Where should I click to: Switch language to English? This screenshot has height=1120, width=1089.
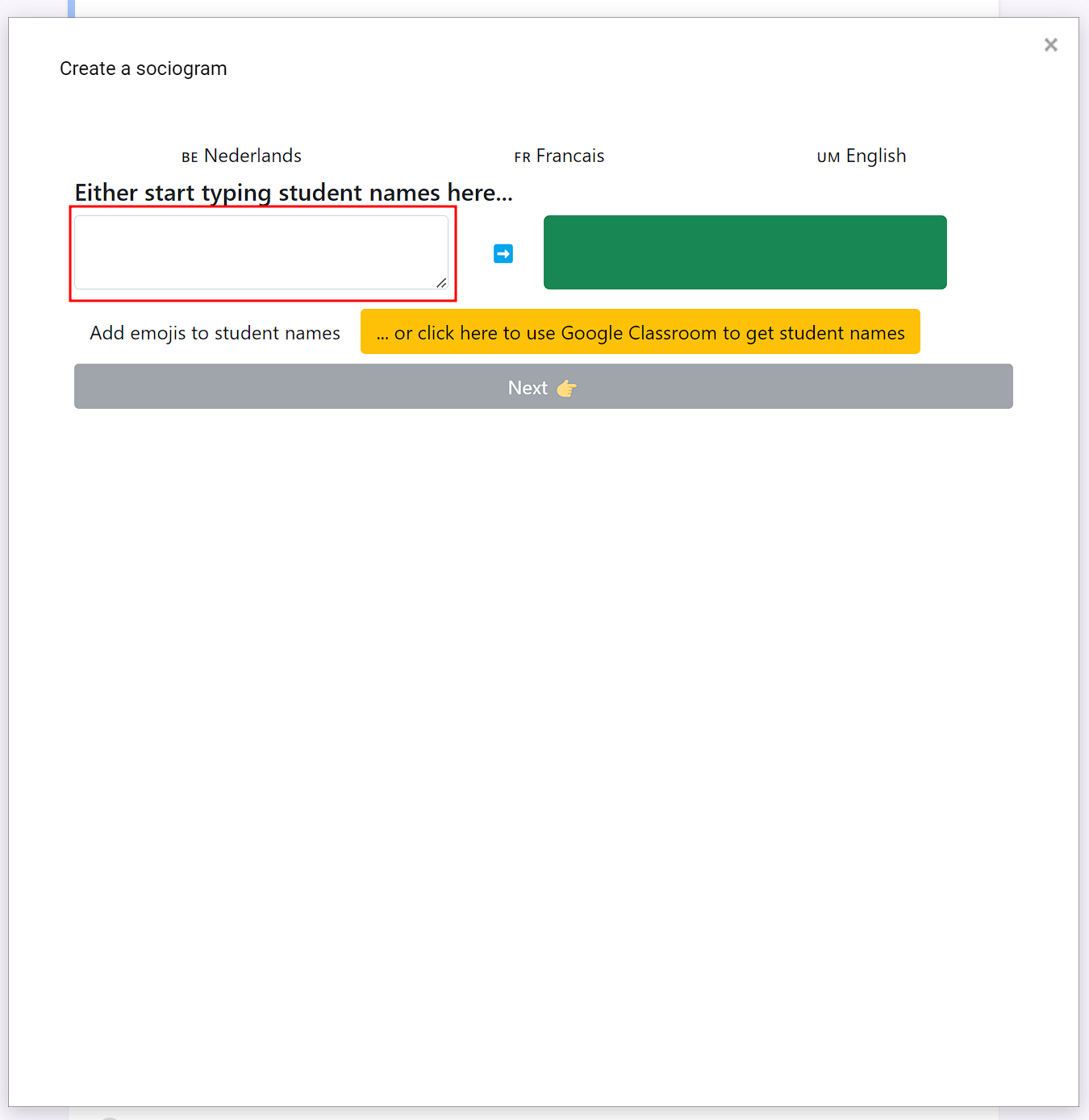[875, 156]
